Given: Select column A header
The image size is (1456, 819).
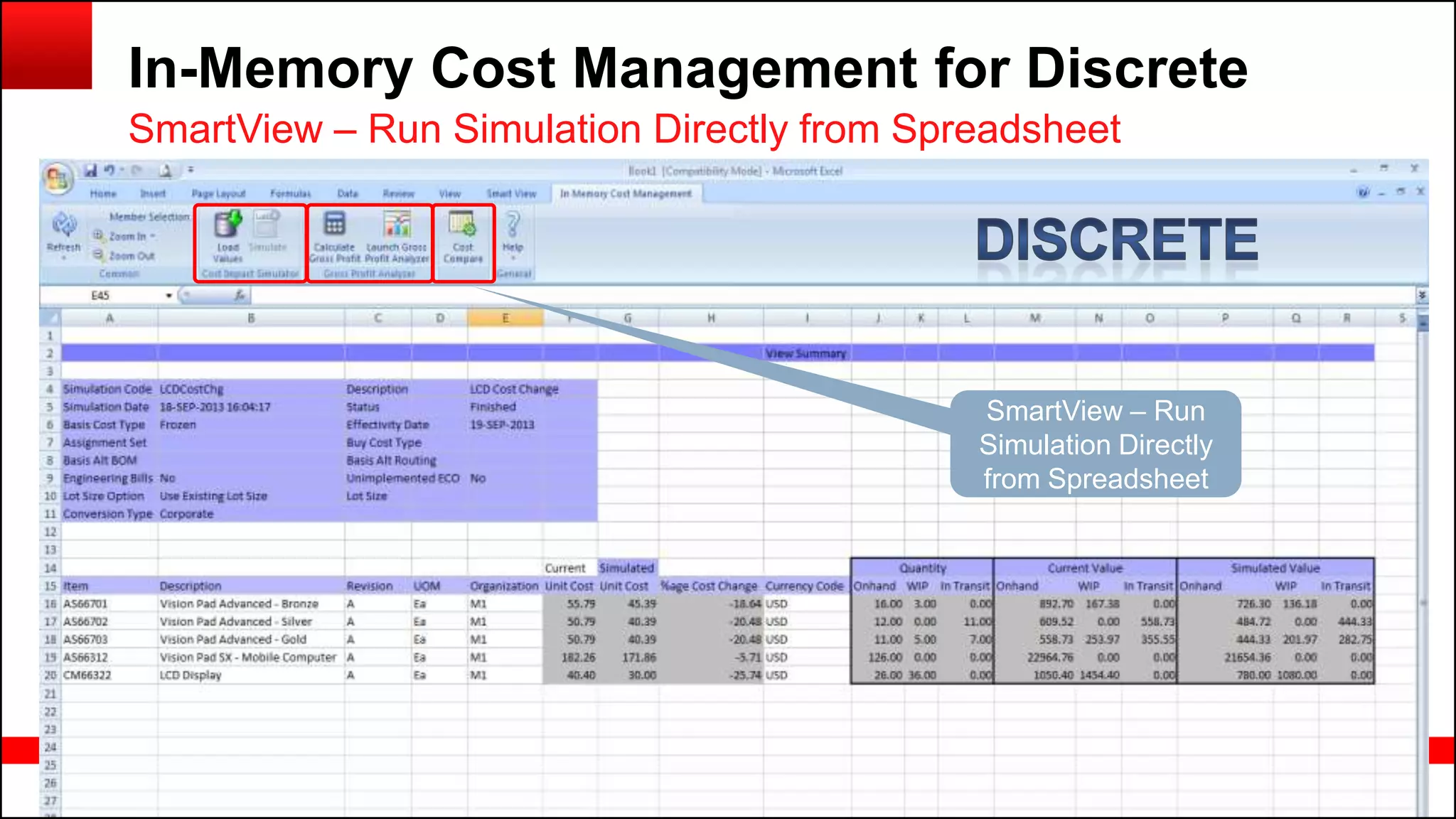Looking at the screenshot, I should click(x=109, y=318).
